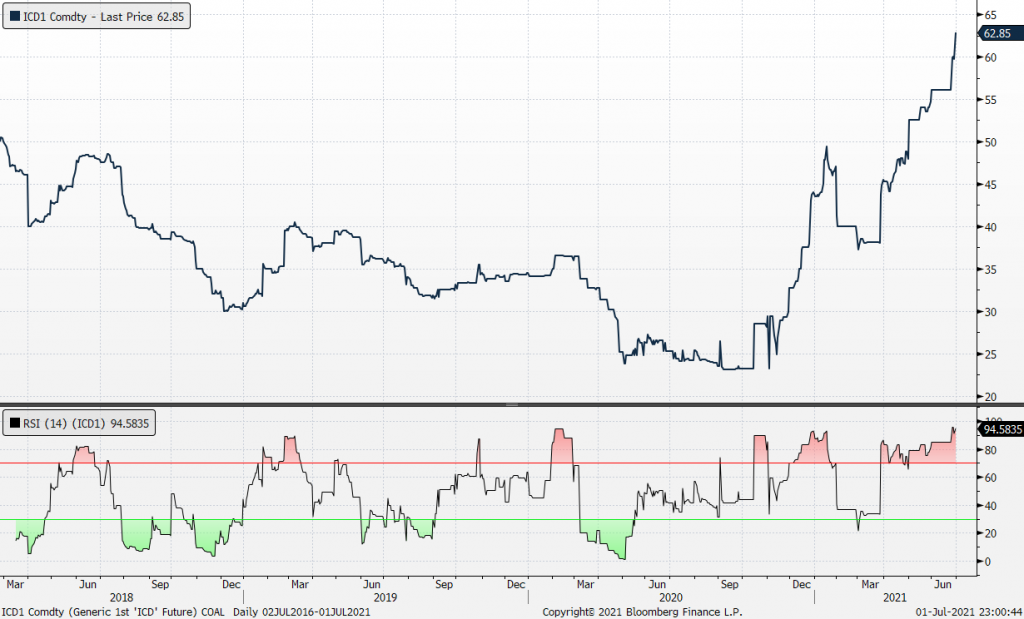
Task: Click the dark blue ICD1 legend color square
Action: tap(14, 16)
